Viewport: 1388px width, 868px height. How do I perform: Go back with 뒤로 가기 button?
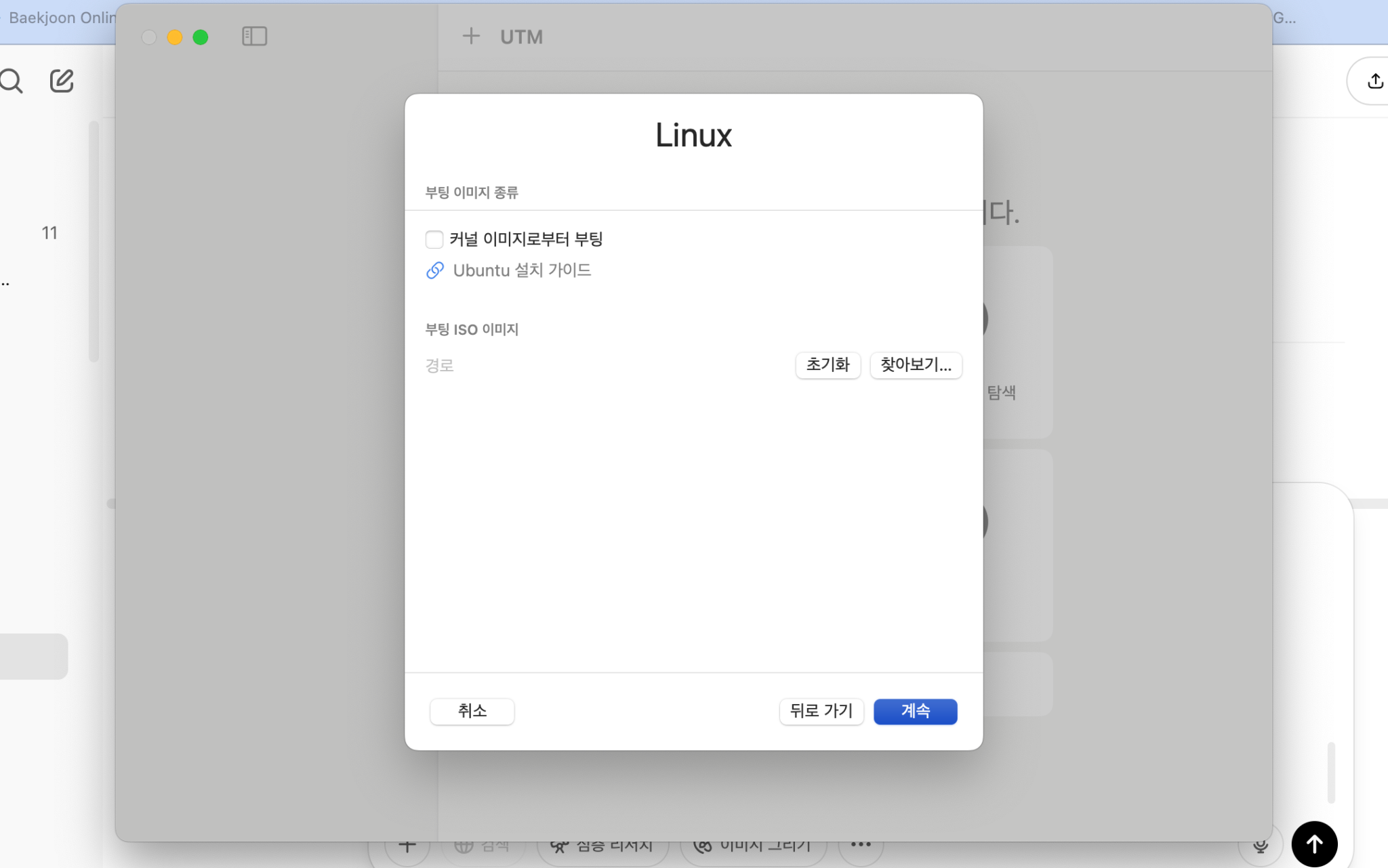coord(821,711)
